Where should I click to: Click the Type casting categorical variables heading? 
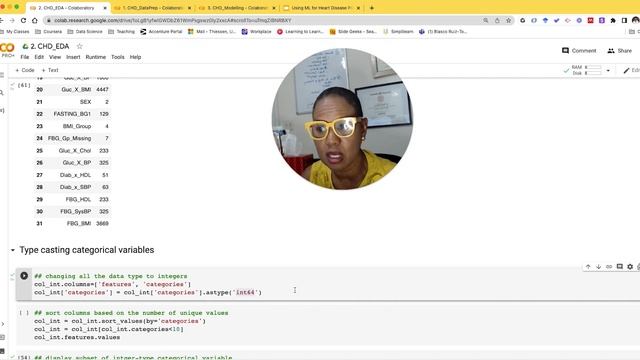tap(87, 250)
